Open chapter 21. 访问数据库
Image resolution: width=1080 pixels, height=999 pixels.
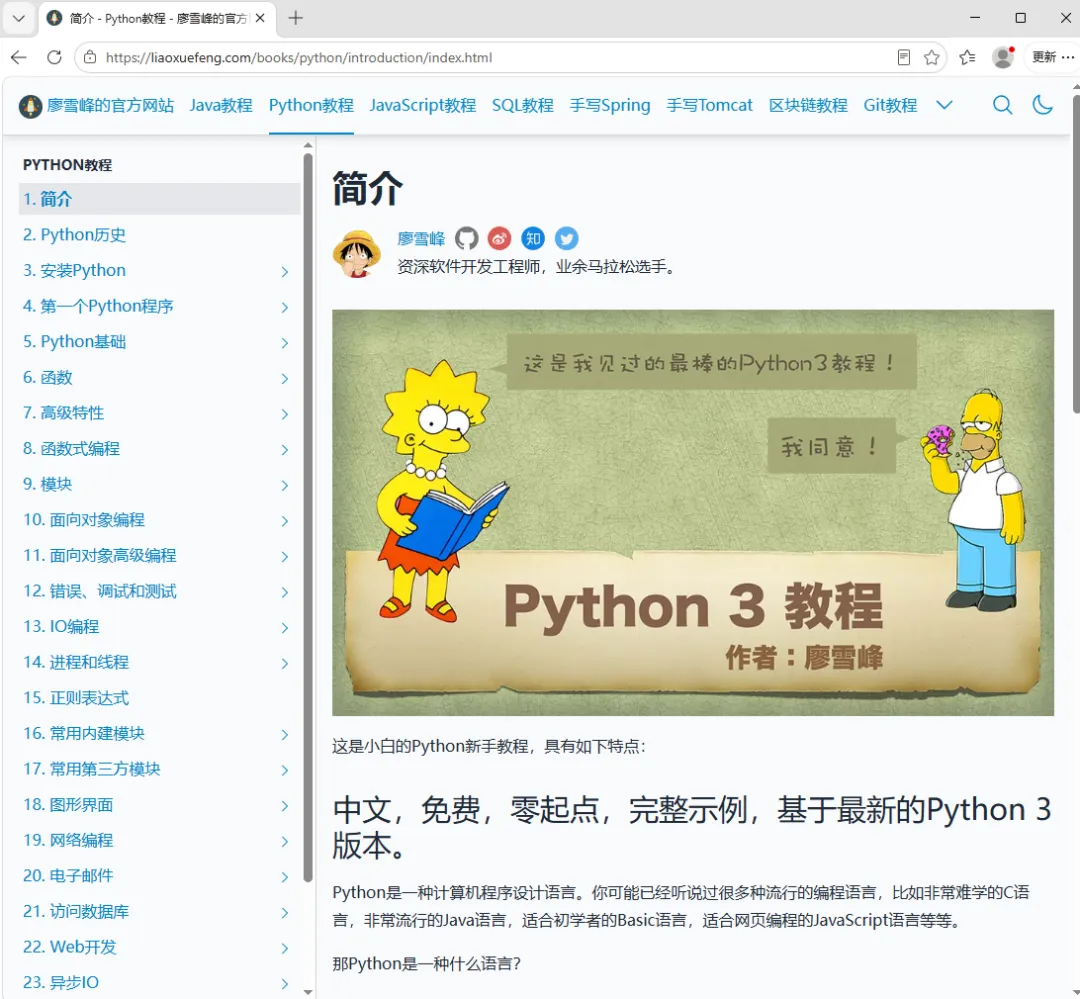pyautogui.click(x=76, y=912)
